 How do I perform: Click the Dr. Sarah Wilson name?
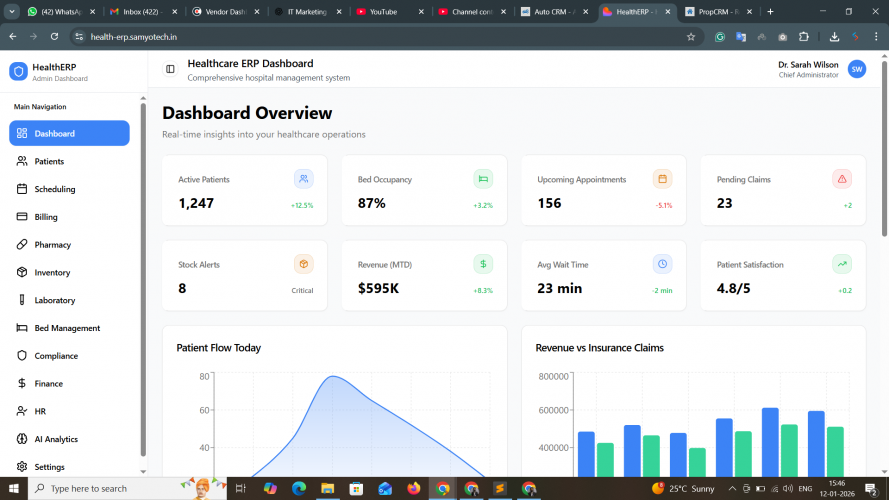pyautogui.click(x=808, y=65)
